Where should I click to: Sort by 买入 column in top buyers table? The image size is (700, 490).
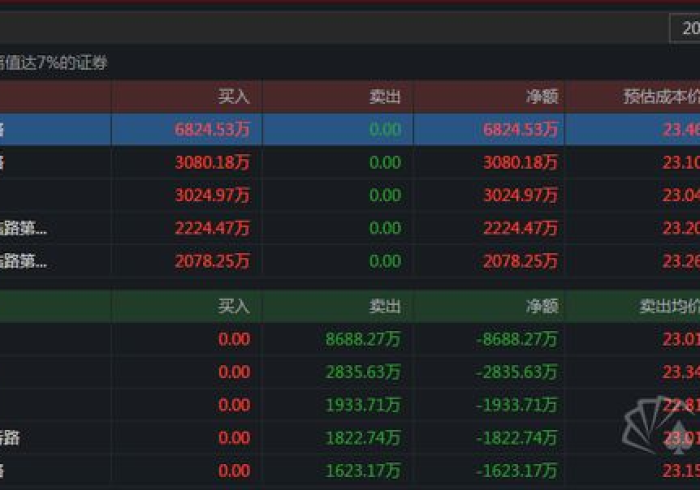[233, 97]
